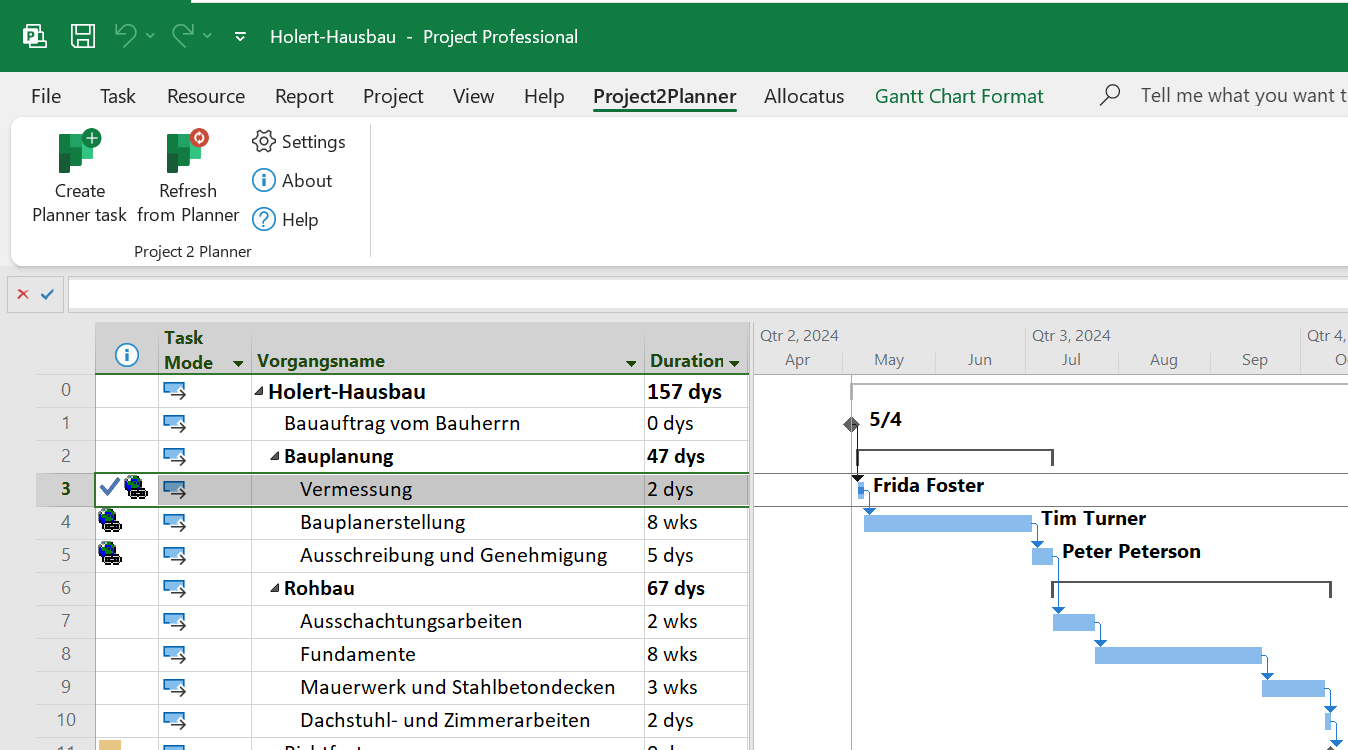Click the Bauplanerstellung Gantt bar
The image size is (1348, 750).
click(x=947, y=524)
